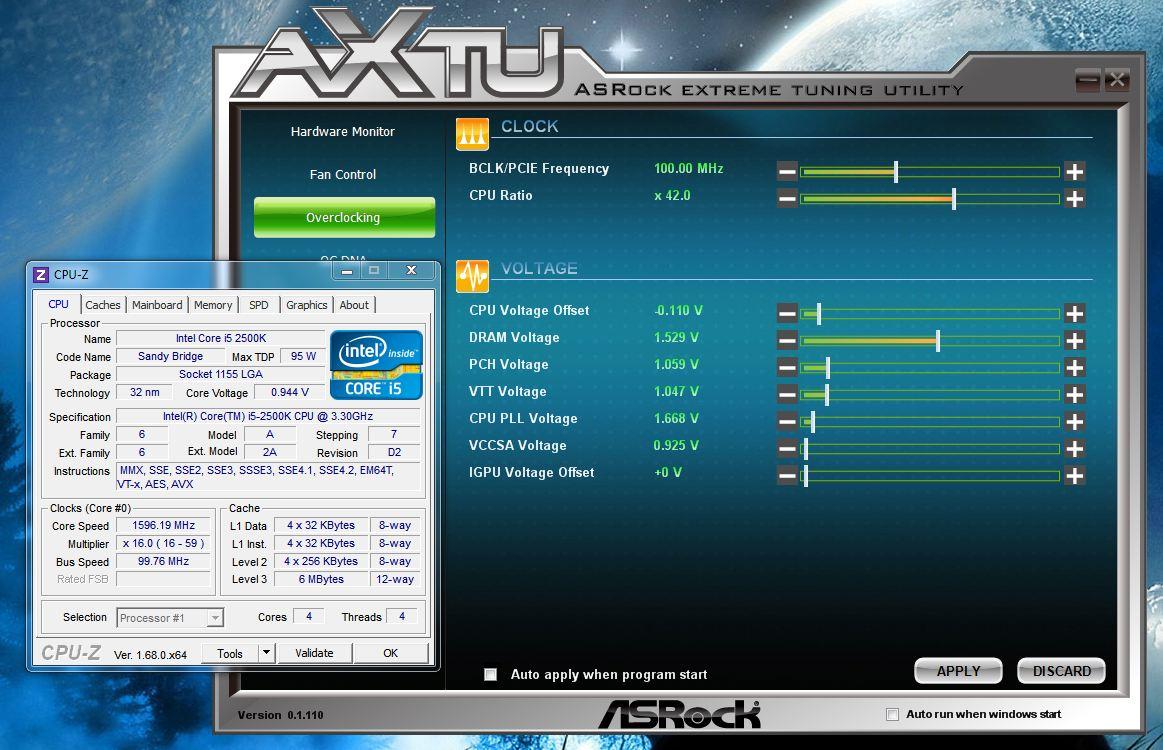Raise PCH Voltage using plus

point(1075,368)
